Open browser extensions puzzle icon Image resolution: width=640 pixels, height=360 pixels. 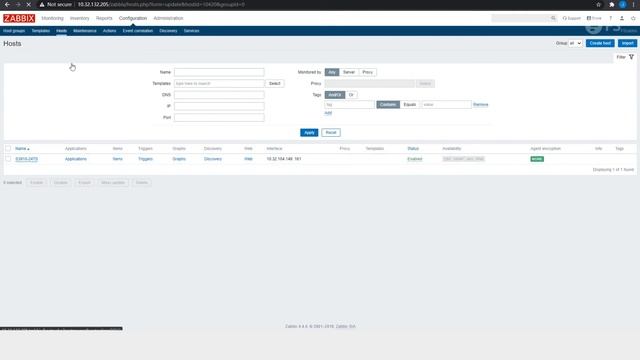611,4
